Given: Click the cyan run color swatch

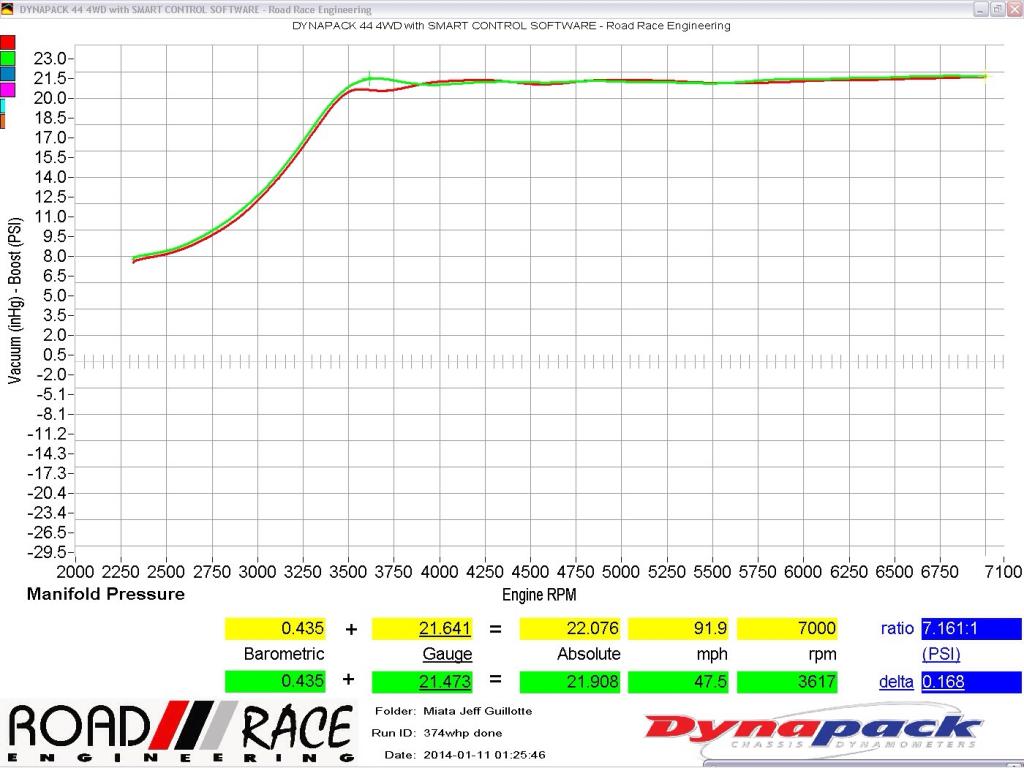Looking at the screenshot, I should coord(3,105).
